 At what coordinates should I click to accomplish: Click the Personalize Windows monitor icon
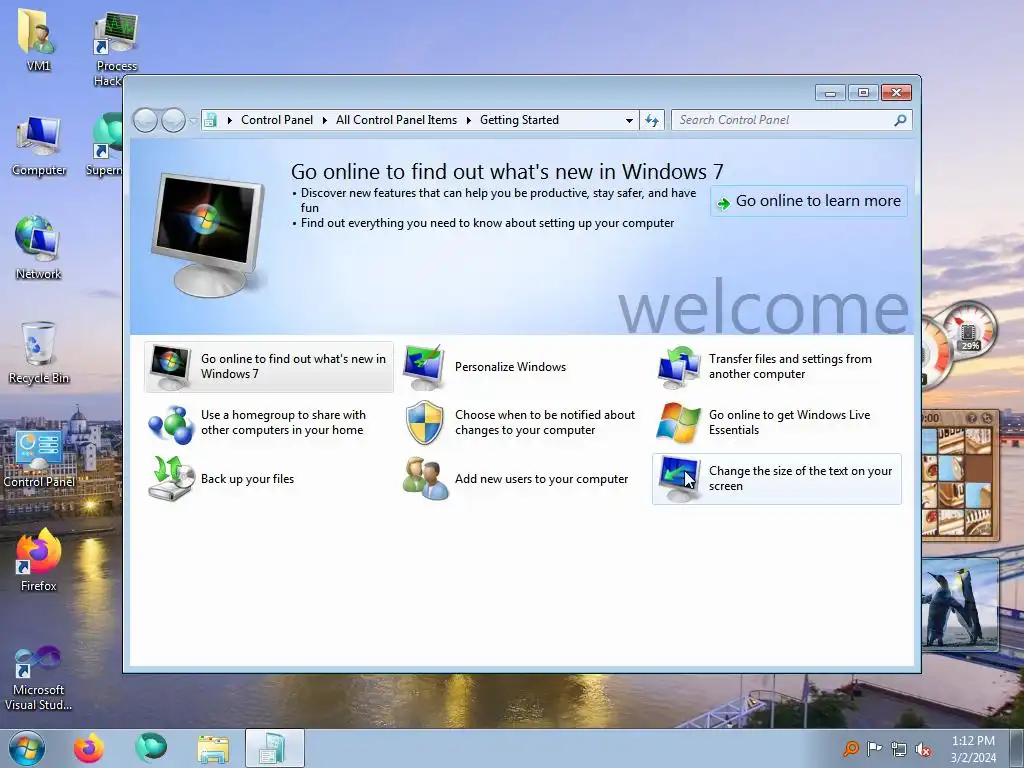[x=424, y=367]
